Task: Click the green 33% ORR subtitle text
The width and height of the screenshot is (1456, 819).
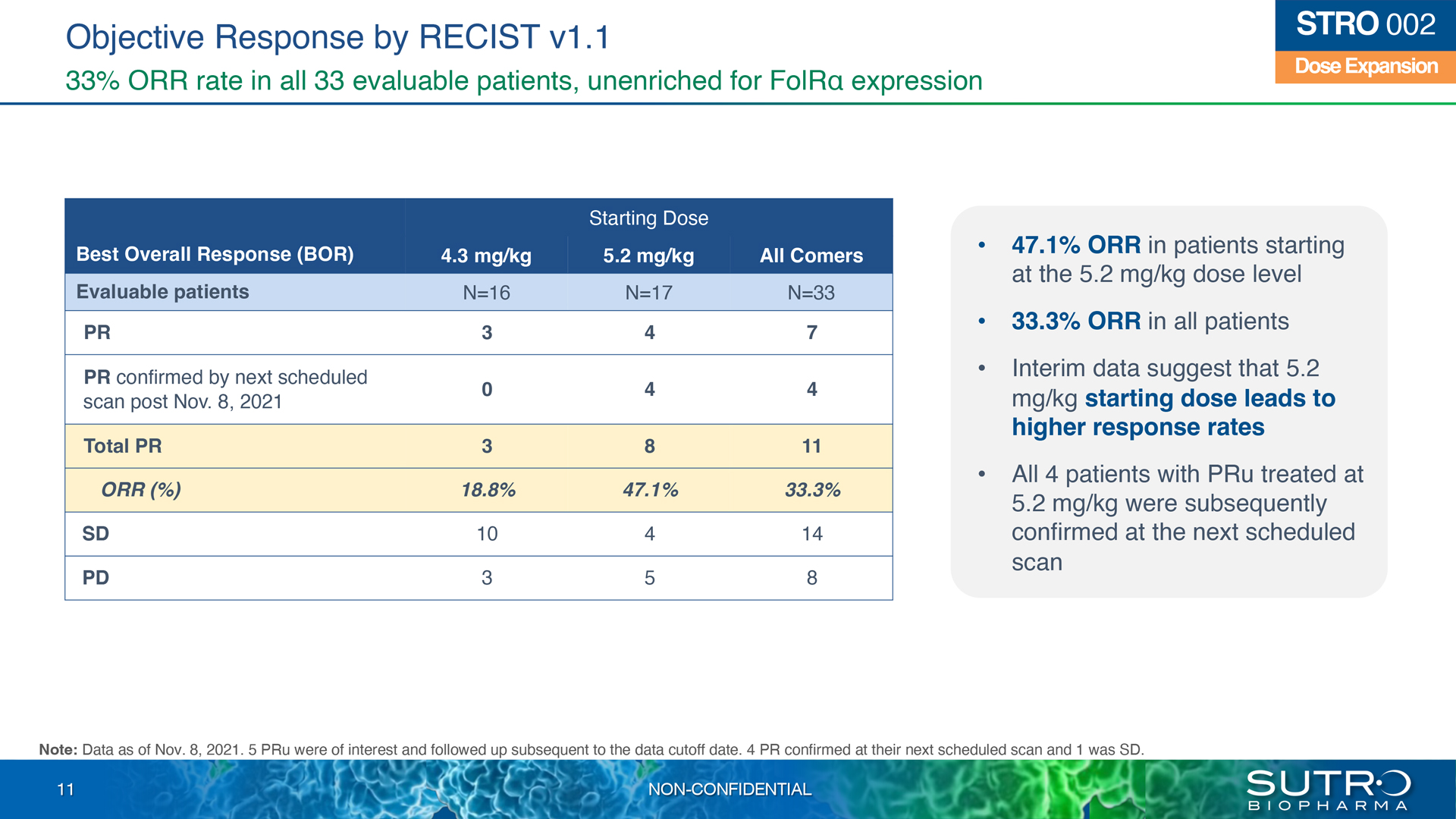Action: click(524, 80)
